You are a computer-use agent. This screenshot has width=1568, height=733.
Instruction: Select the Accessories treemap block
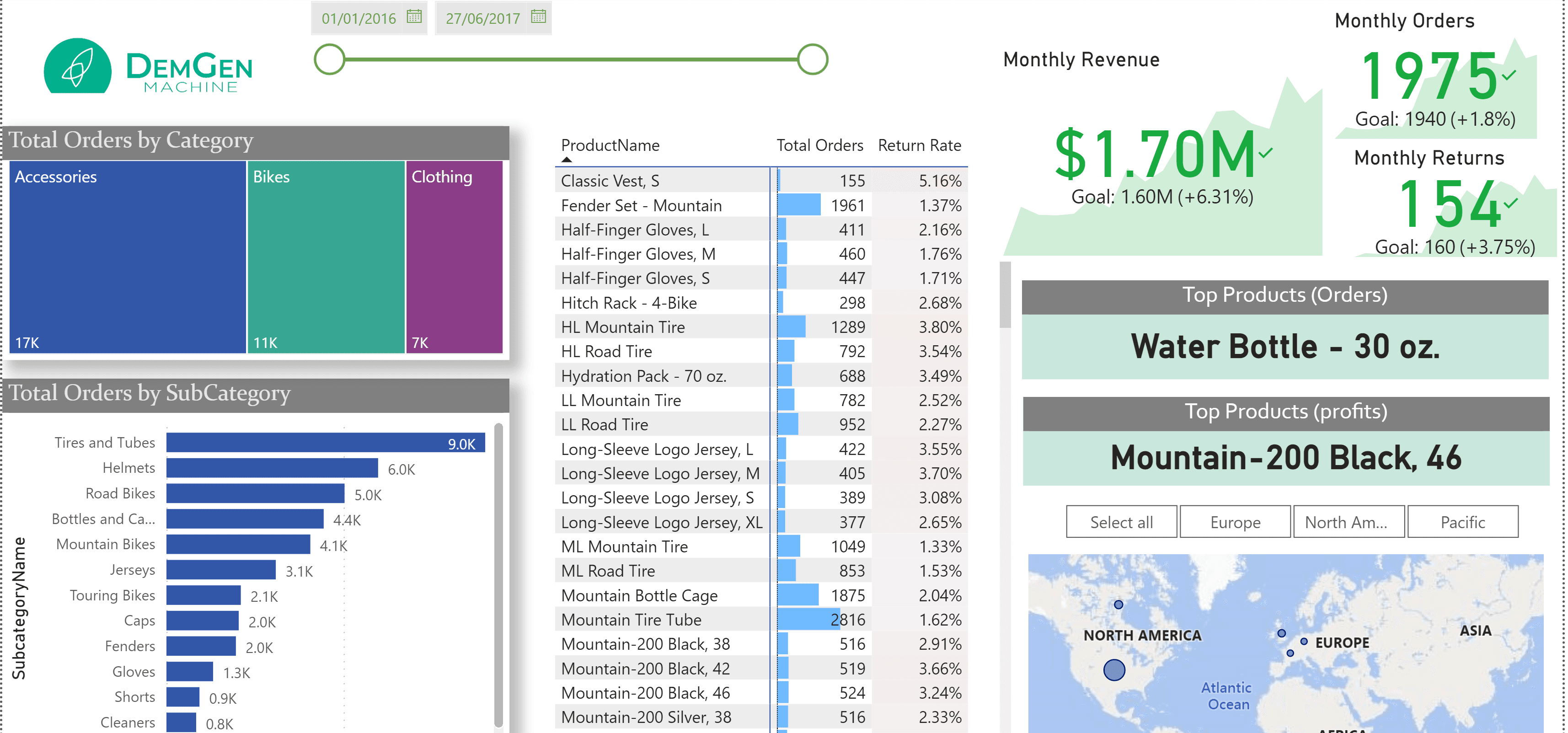click(x=128, y=256)
